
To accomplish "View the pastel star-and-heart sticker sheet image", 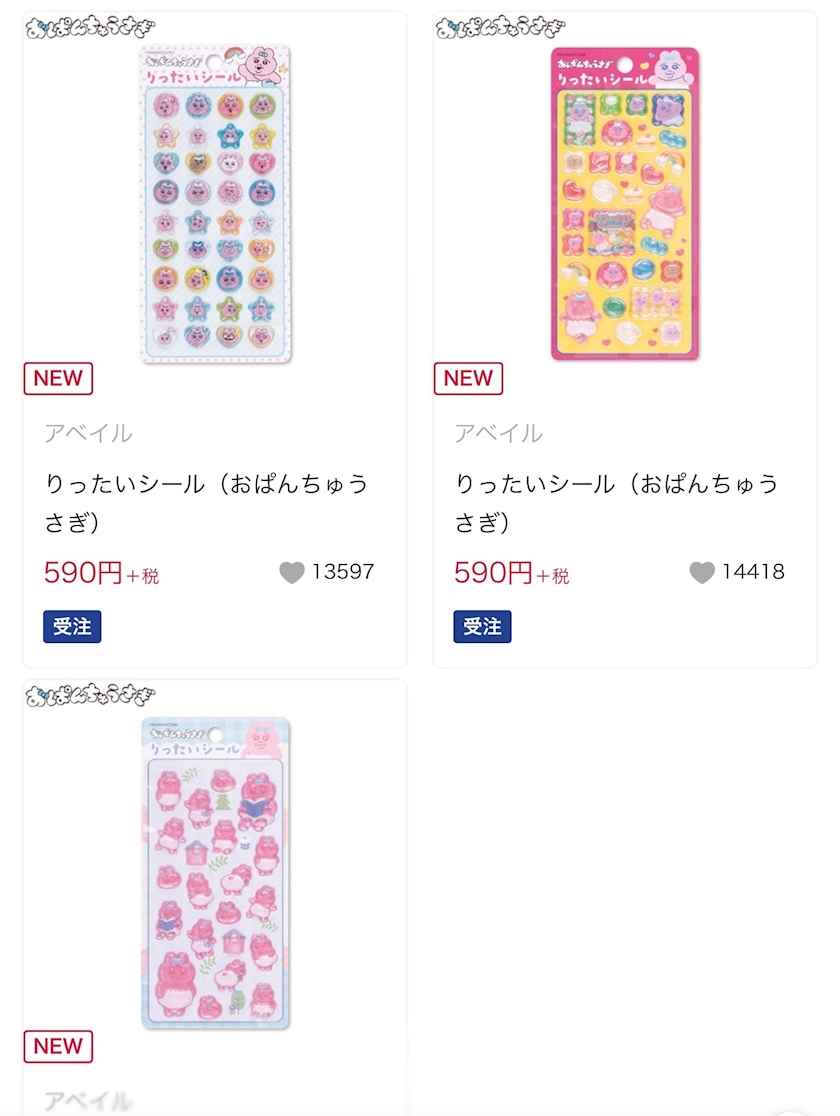I will point(215,203).
